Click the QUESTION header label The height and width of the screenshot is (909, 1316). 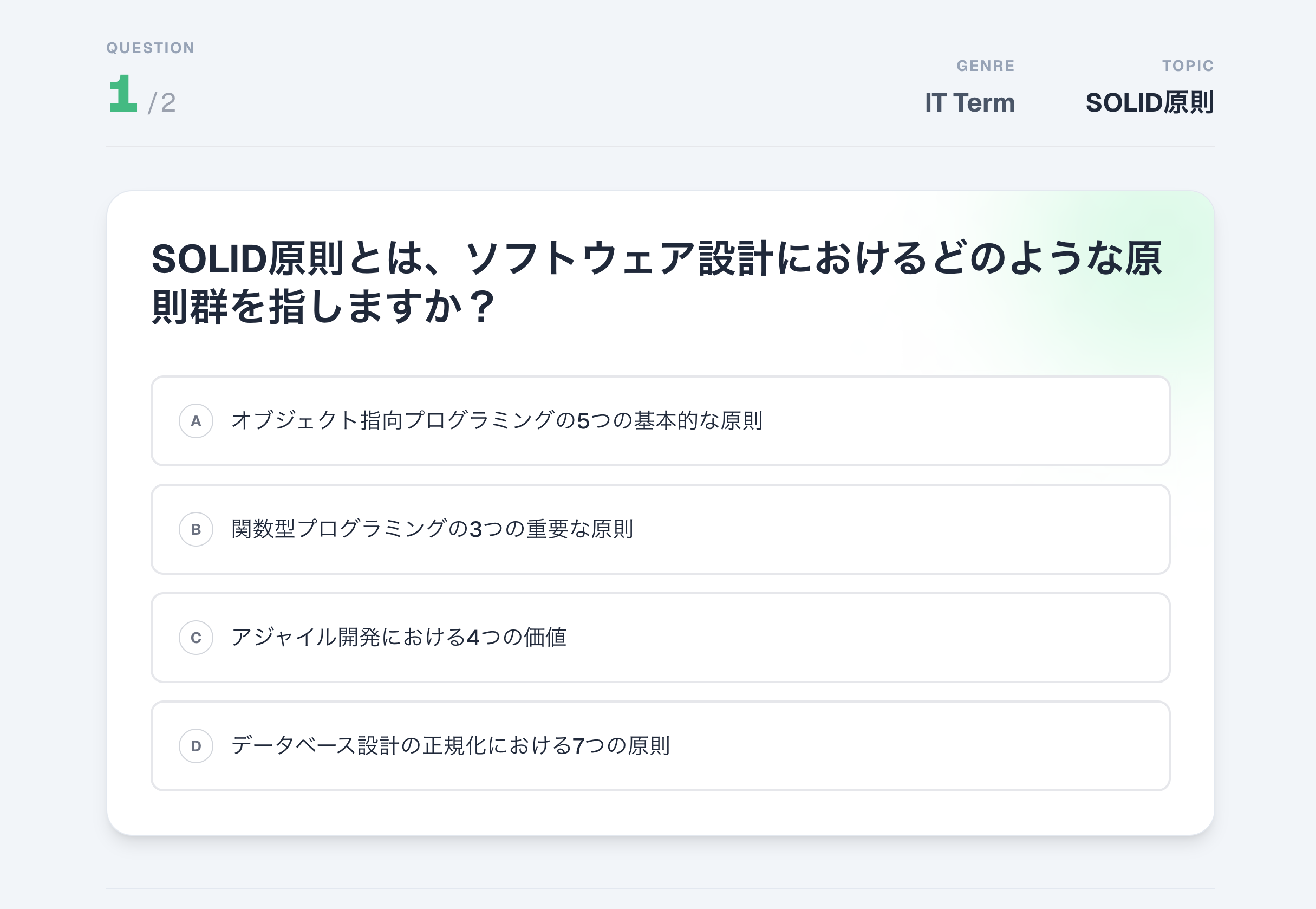pos(151,48)
